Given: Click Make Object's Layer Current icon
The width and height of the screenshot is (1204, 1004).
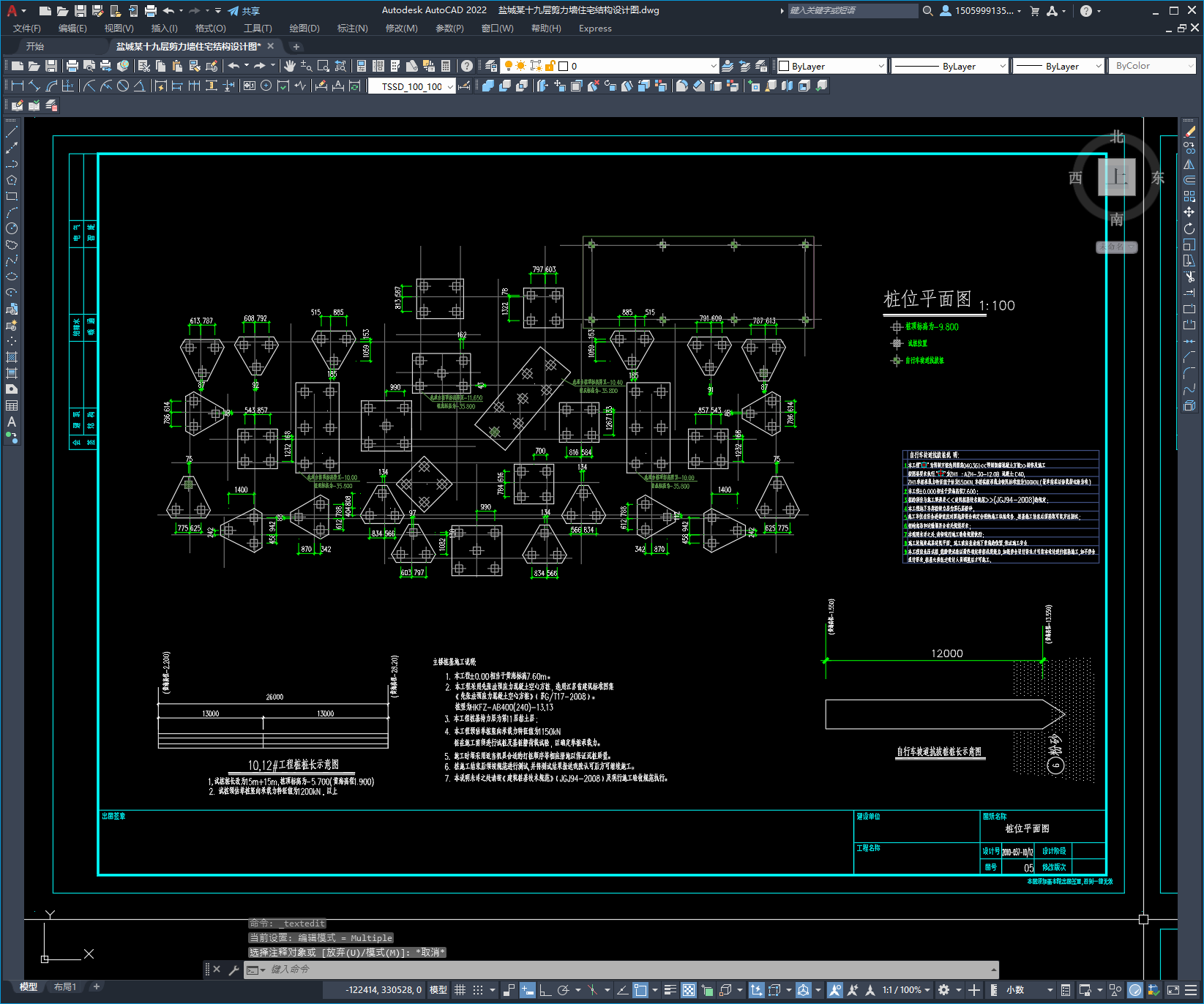Looking at the screenshot, I should 728,66.
